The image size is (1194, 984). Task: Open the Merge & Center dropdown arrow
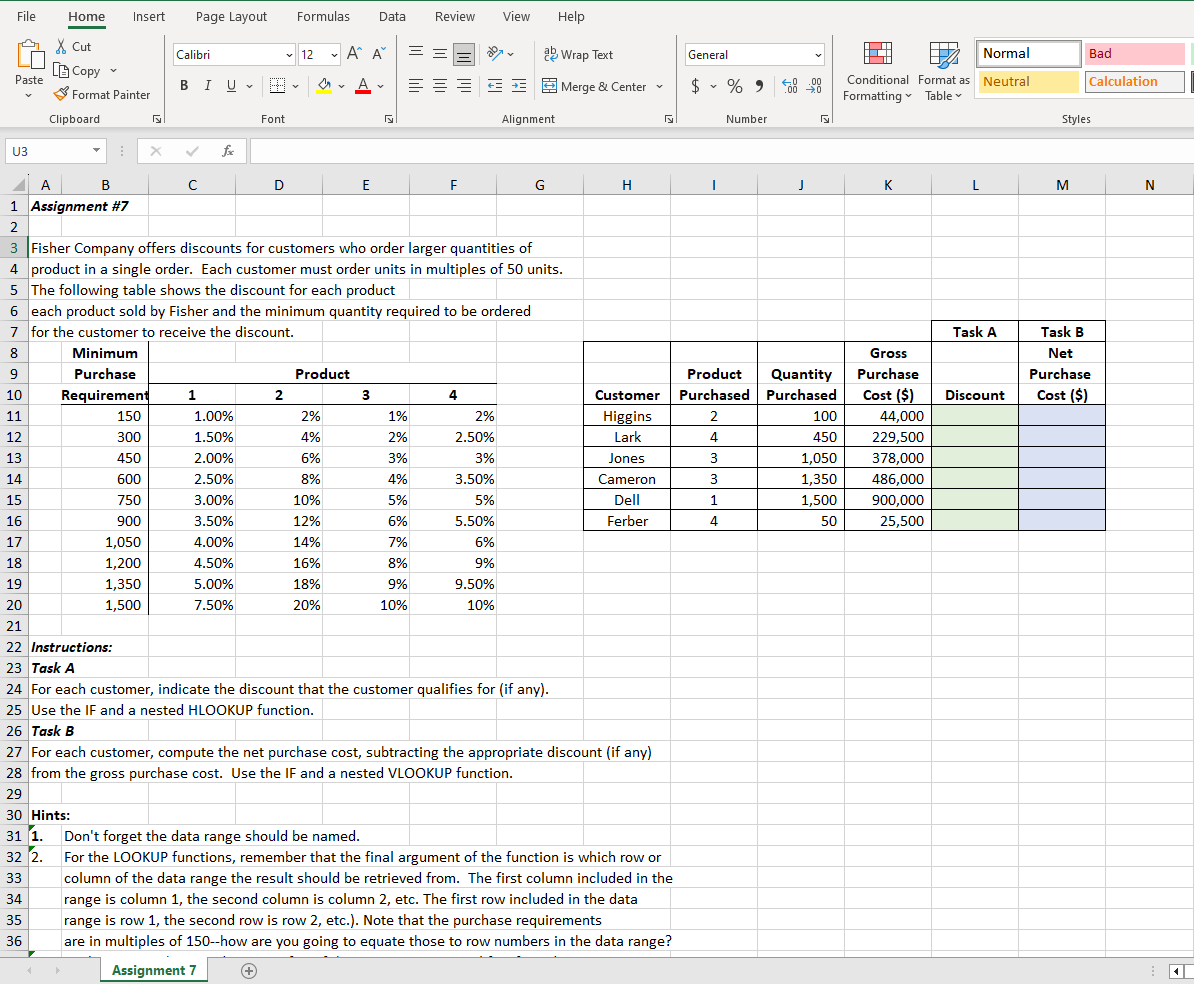(x=660, y=87)
